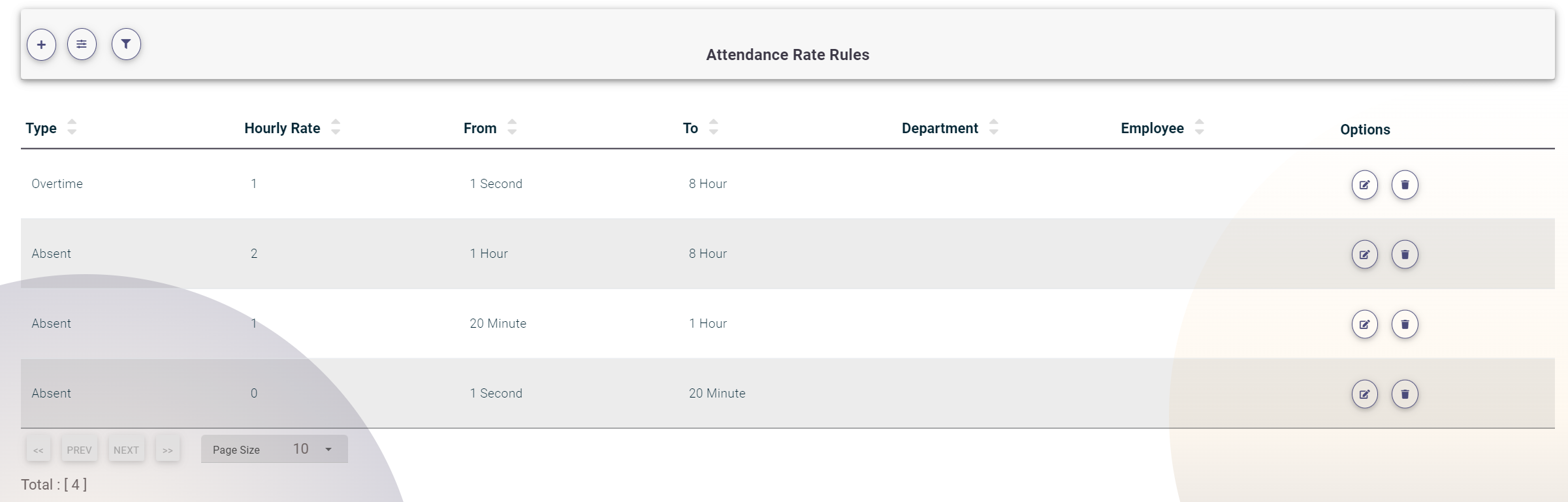The width and height of the screenshot is (1568, 502).
Task: Go to the next page with NEXT
Action: (x=126, y=449)
